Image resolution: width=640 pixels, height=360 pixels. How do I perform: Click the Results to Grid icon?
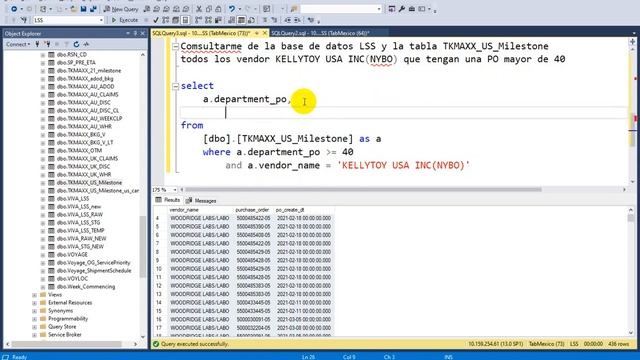(x=242, y=20)
